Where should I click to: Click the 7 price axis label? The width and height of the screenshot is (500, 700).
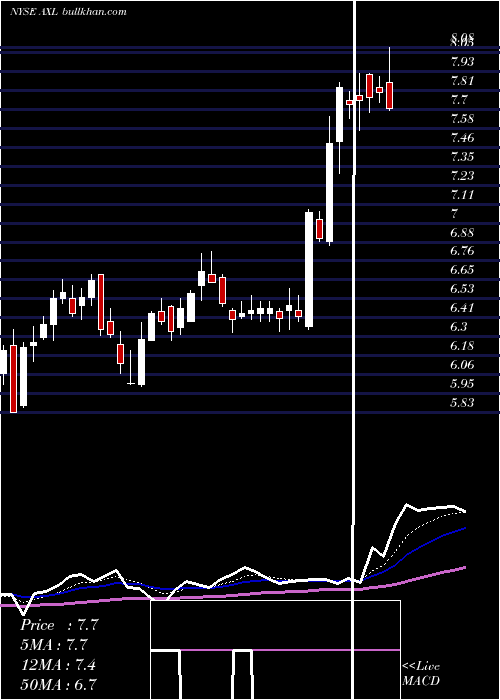click(x=454, y=213)
